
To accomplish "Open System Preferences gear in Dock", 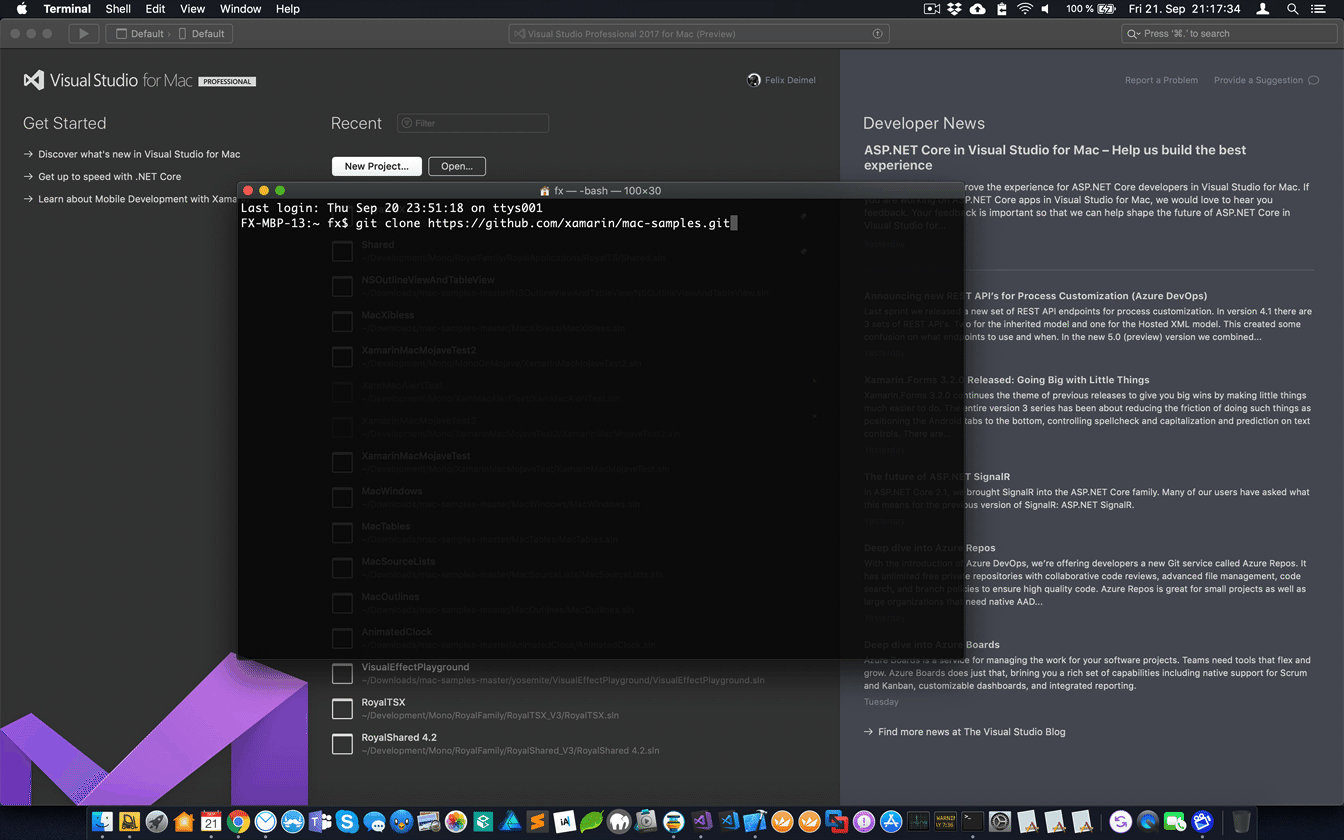I will pos(1000,821).
